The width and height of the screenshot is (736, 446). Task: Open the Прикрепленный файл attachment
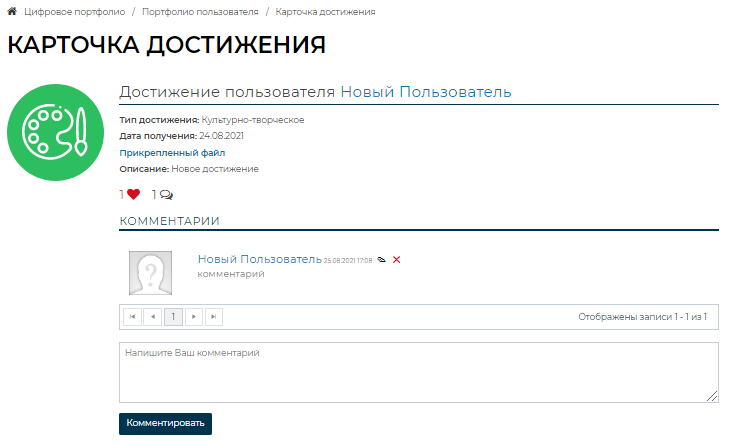172,153
